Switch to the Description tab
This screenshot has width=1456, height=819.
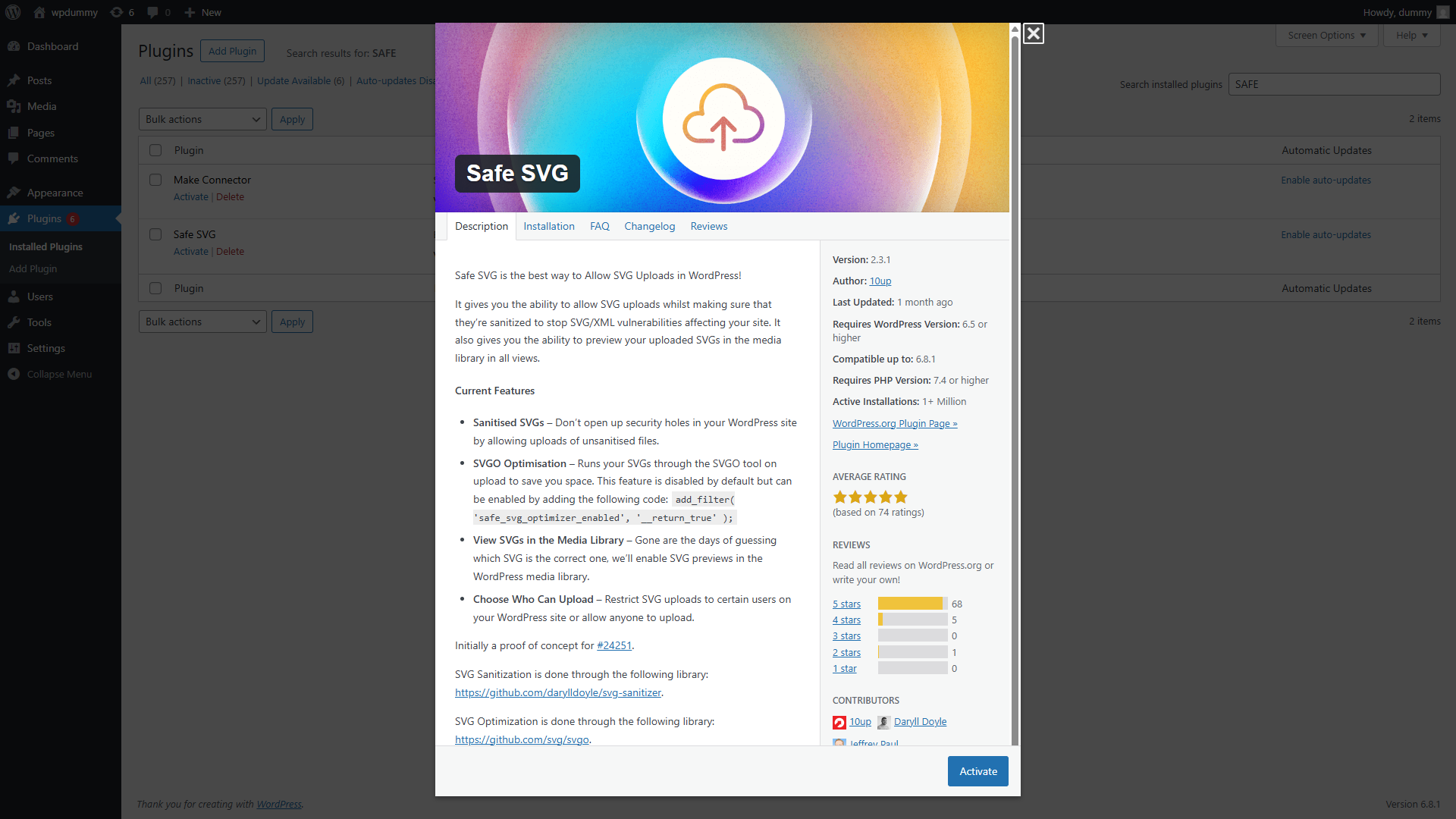pyautogui.click(x=482, y=226)
